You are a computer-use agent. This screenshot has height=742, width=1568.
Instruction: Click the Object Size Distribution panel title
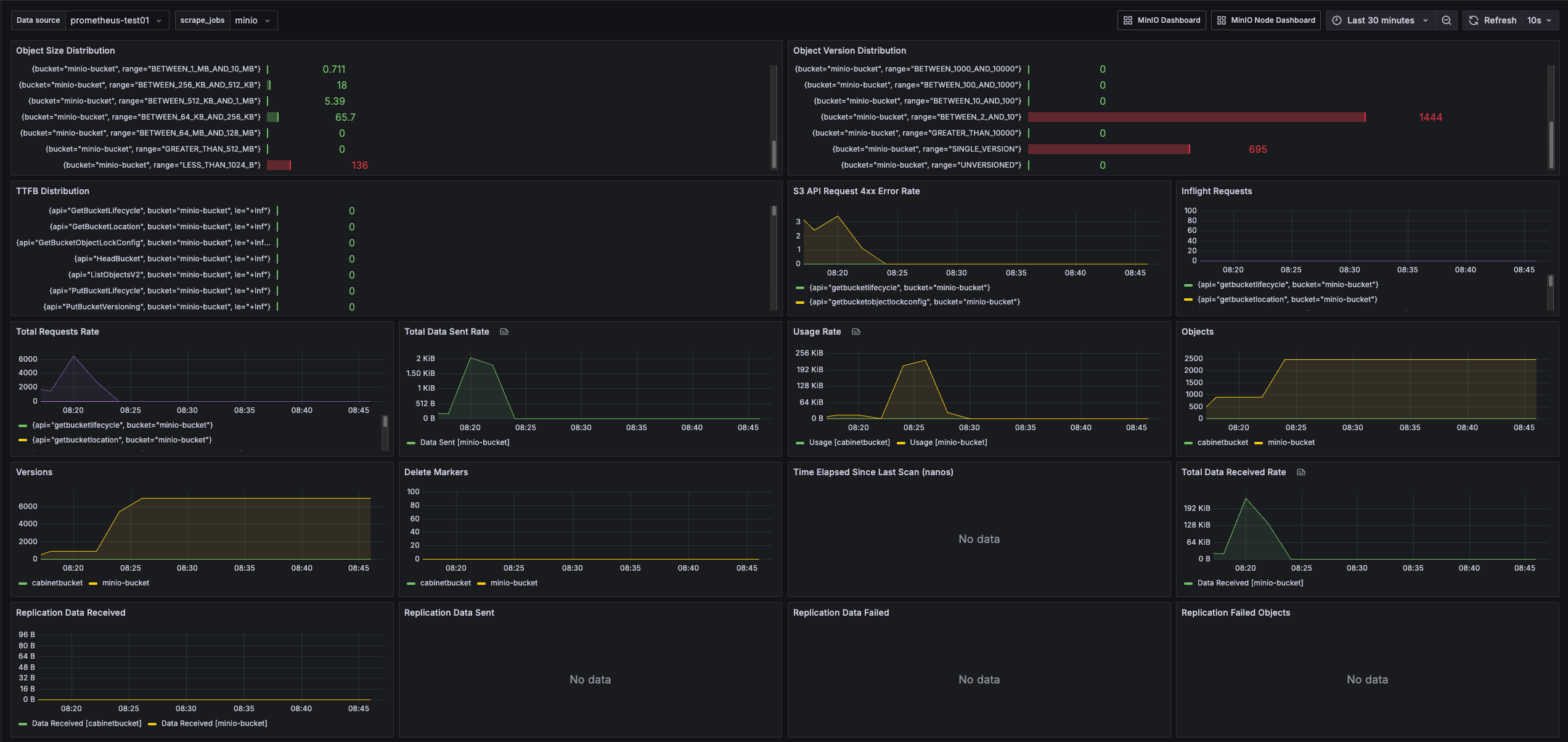tap(65, 51)
